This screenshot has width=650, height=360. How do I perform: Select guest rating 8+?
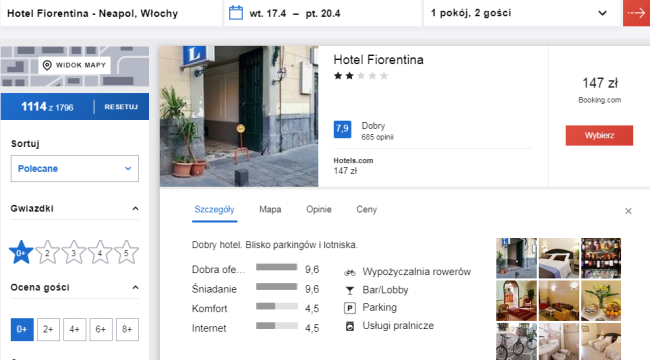coord(127,329)
